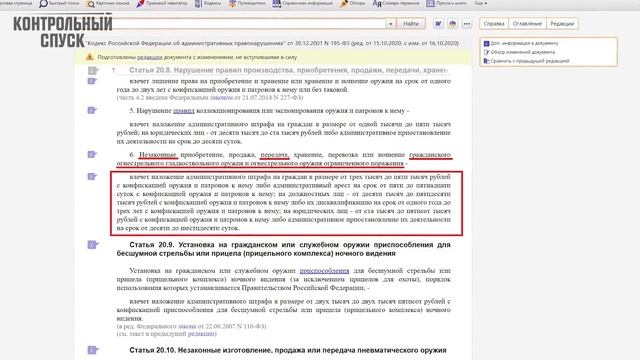640x360 pixels.
Task: Open the Обзоры section
Action: [x=353, y=3]
